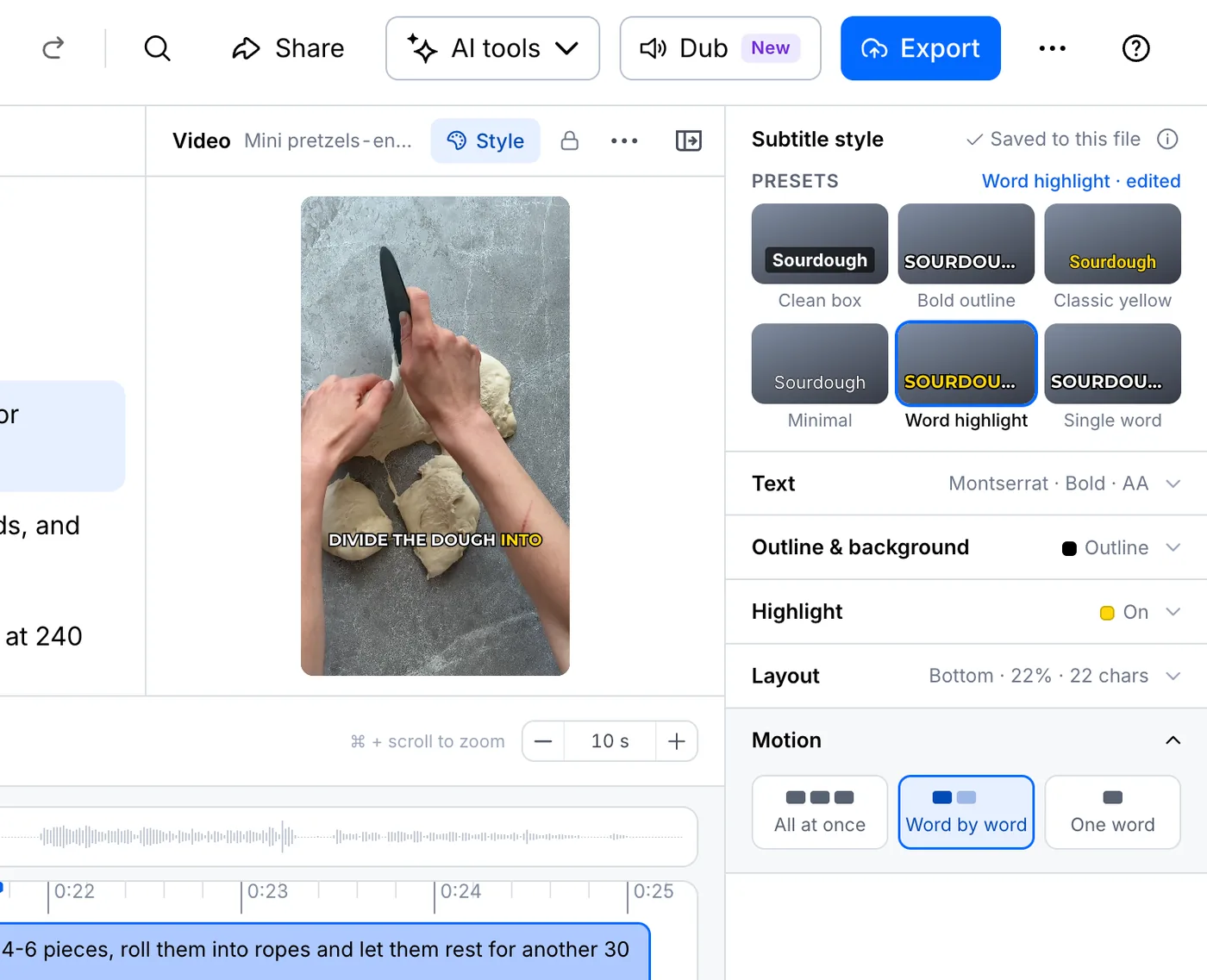Click the lock icon beside Style
Viewport: 1207px width, 980px height.
click(x=570, y=140)
